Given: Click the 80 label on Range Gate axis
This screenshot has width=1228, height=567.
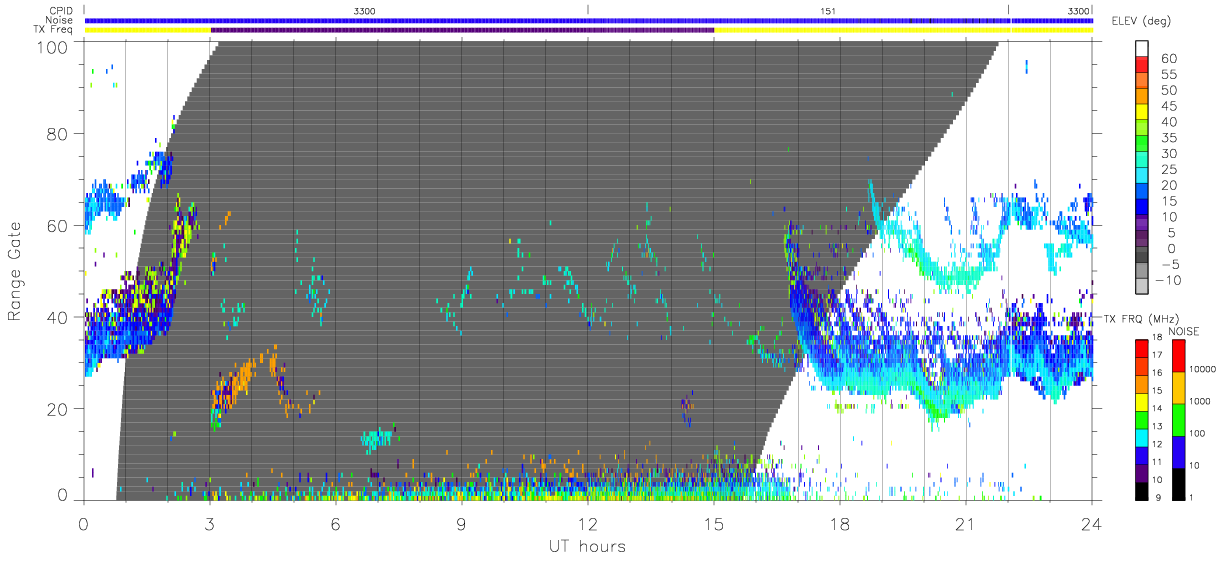Looking at the screenshot, I should (x=58, y=133).
